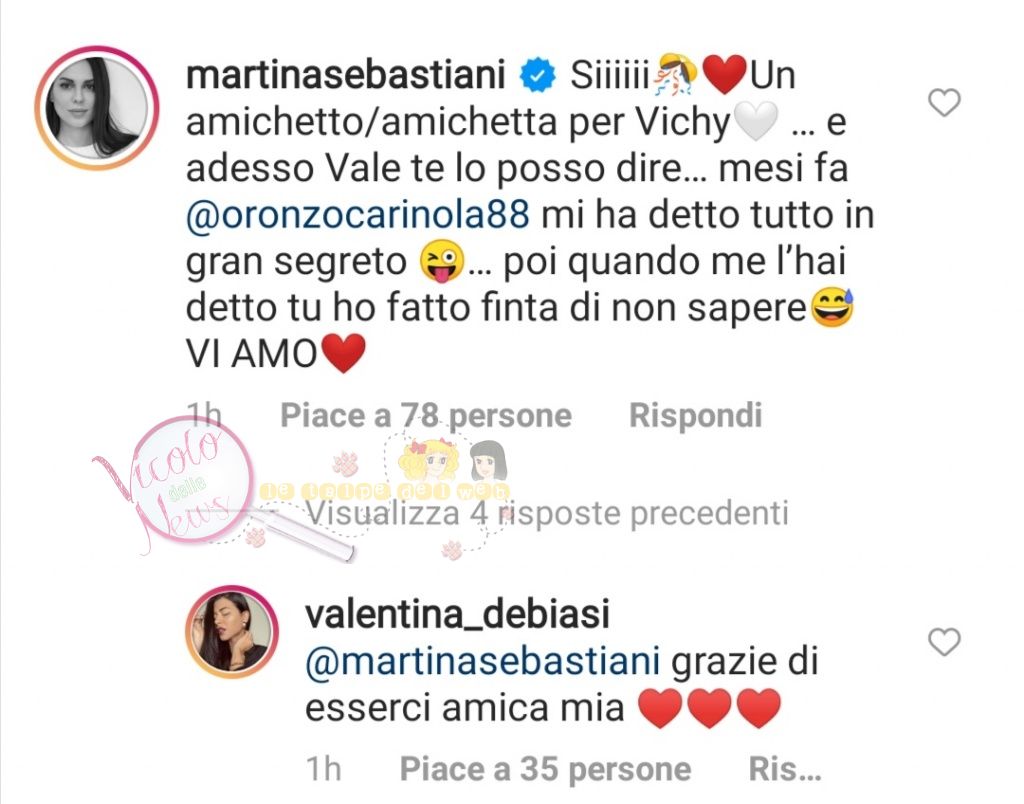Like martinasebastiani's comment with the heart

944,103
